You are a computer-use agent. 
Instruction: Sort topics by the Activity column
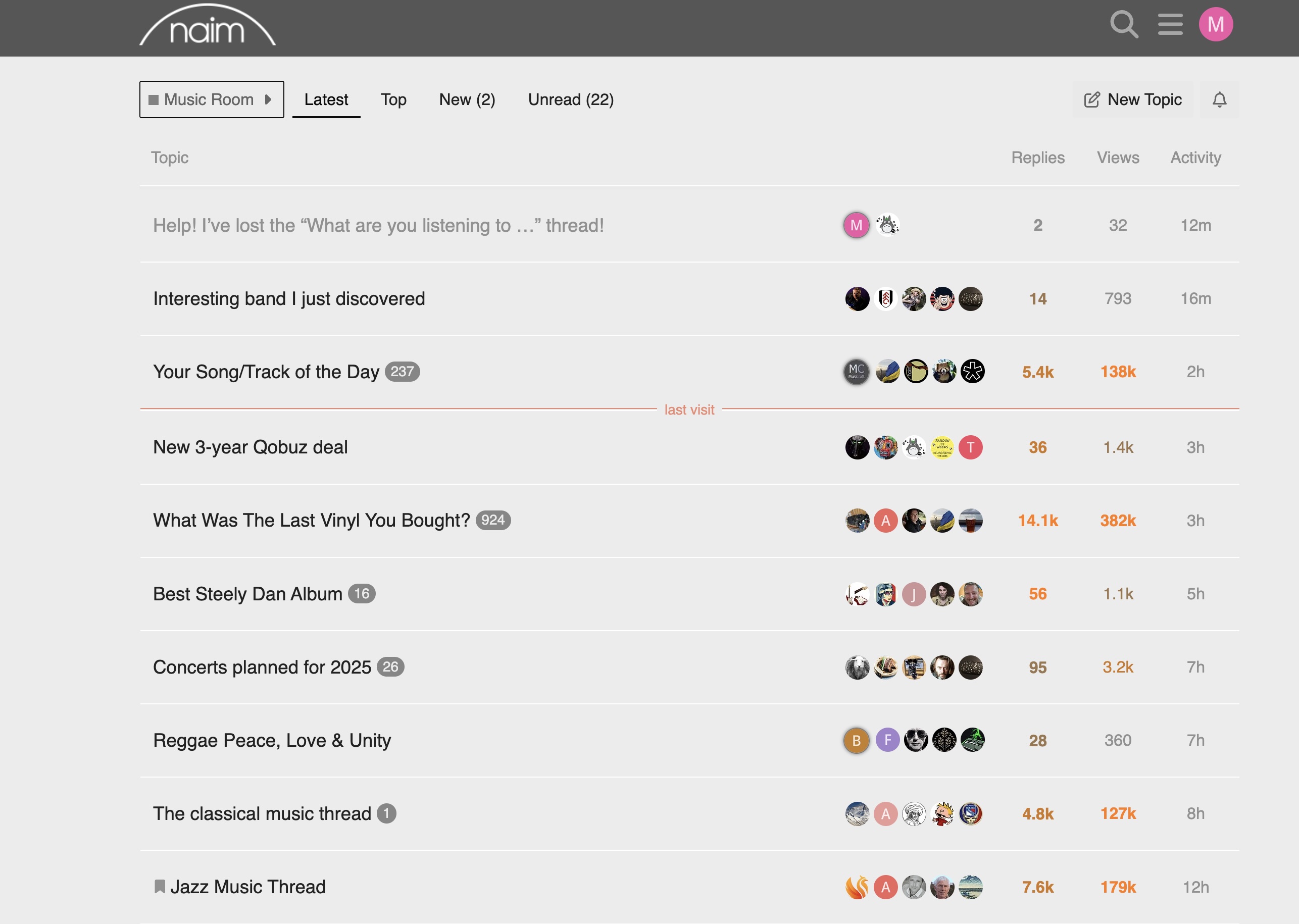pyautogui.click(x=1195, y=158)
